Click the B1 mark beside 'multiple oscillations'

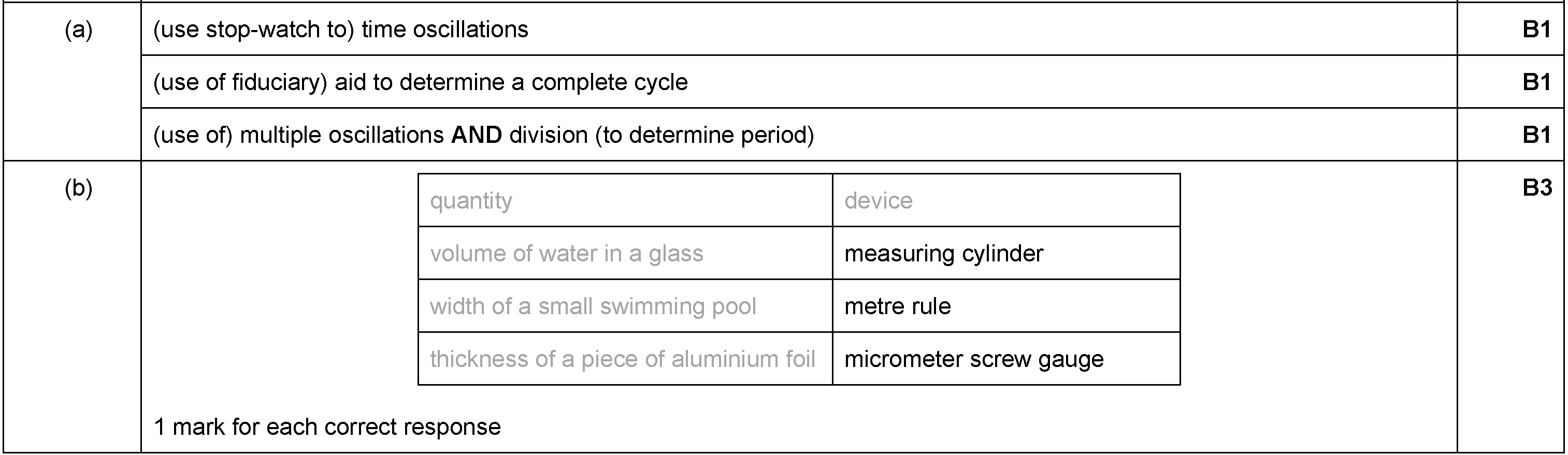(1536, 135)
